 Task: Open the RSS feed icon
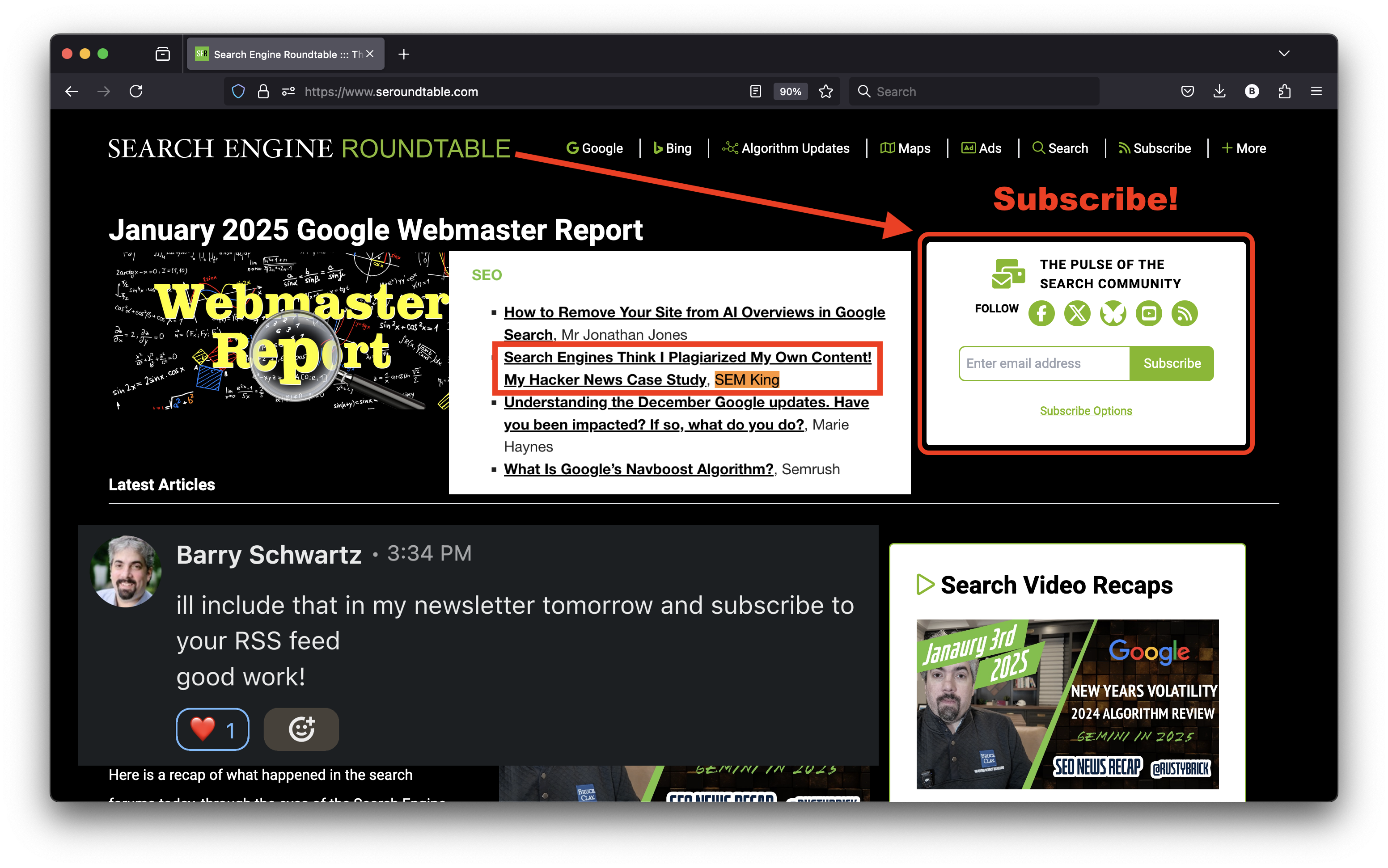(1184, 313)
